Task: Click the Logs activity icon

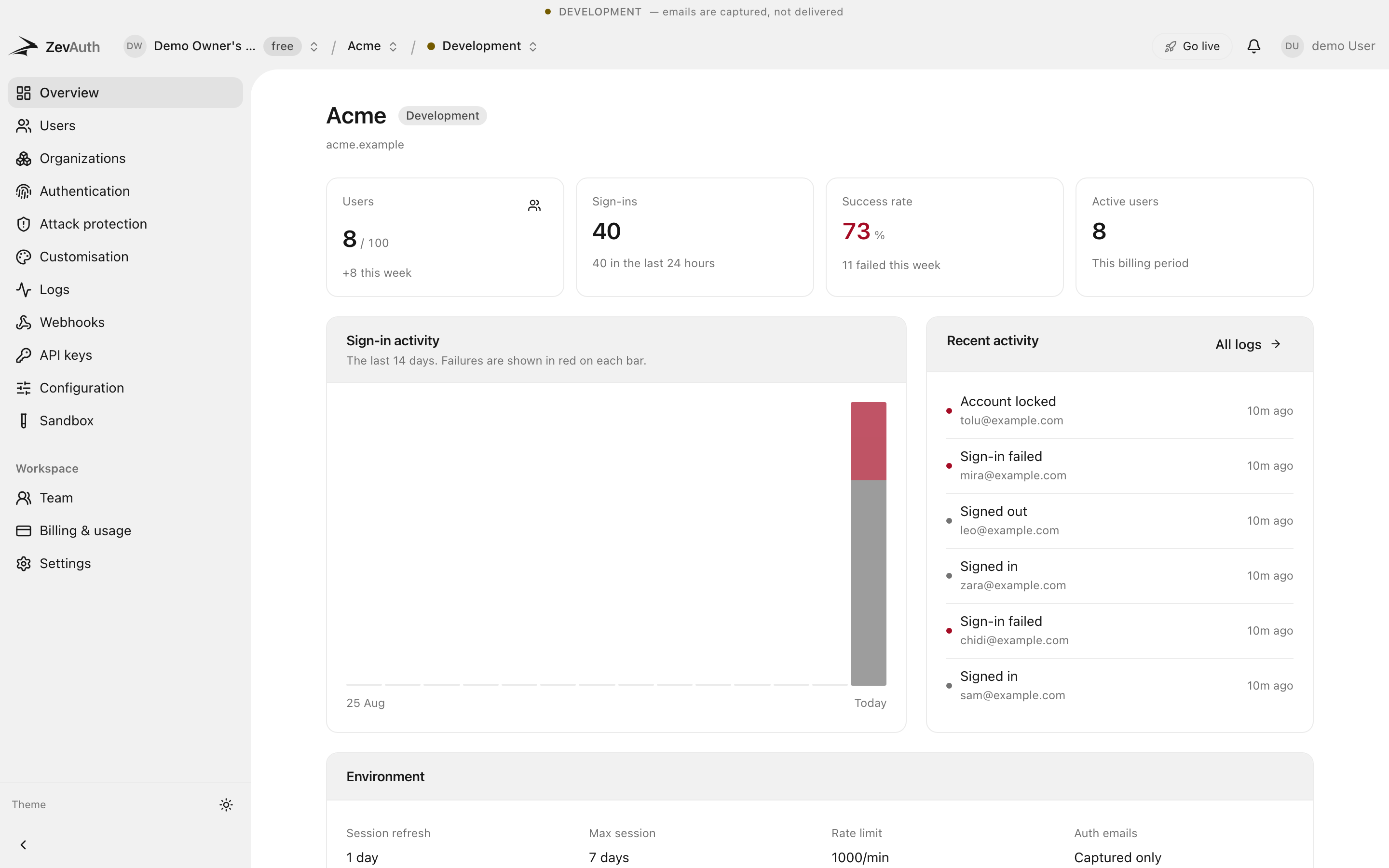Action: click(x=24, y=289)
